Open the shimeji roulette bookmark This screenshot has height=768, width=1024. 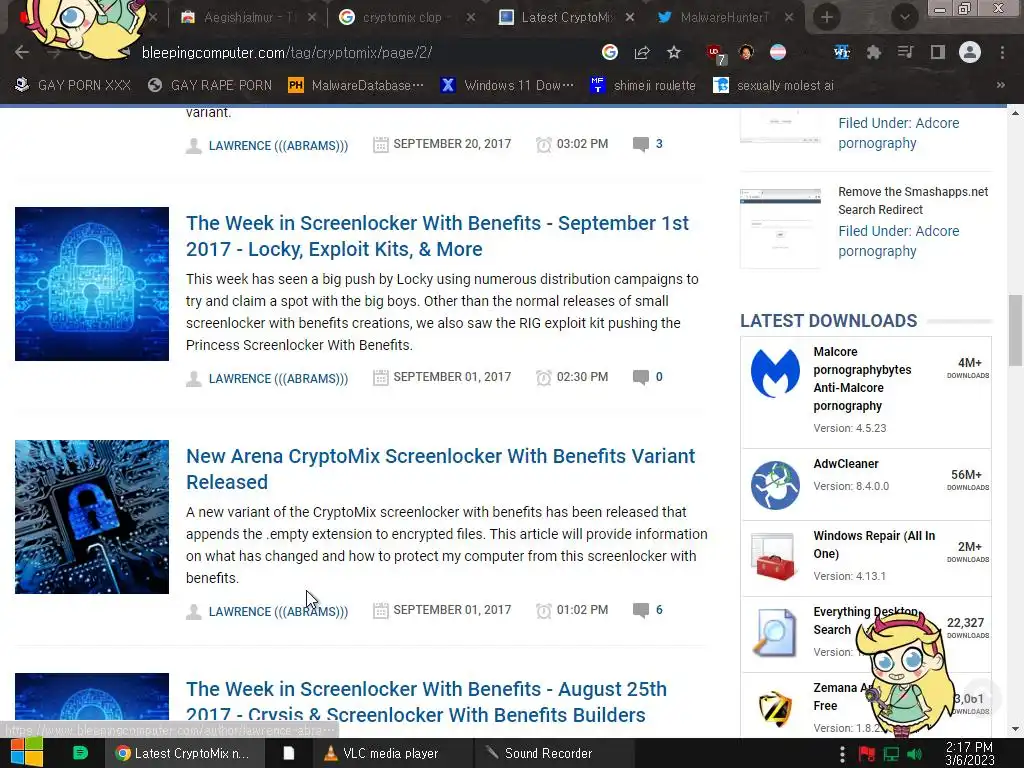pos(643,85)
